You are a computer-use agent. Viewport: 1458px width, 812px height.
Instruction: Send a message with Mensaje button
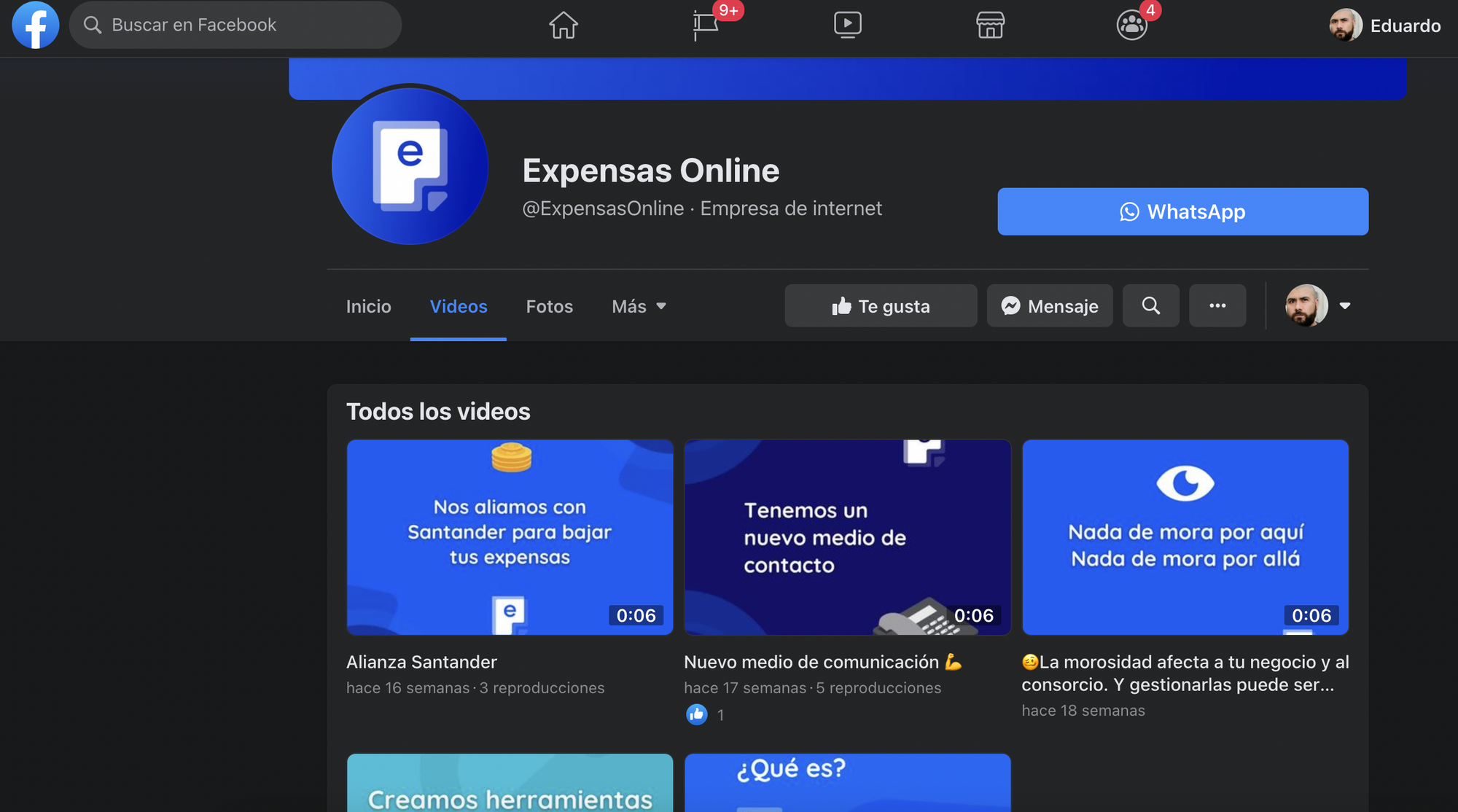coord(1049,305)
